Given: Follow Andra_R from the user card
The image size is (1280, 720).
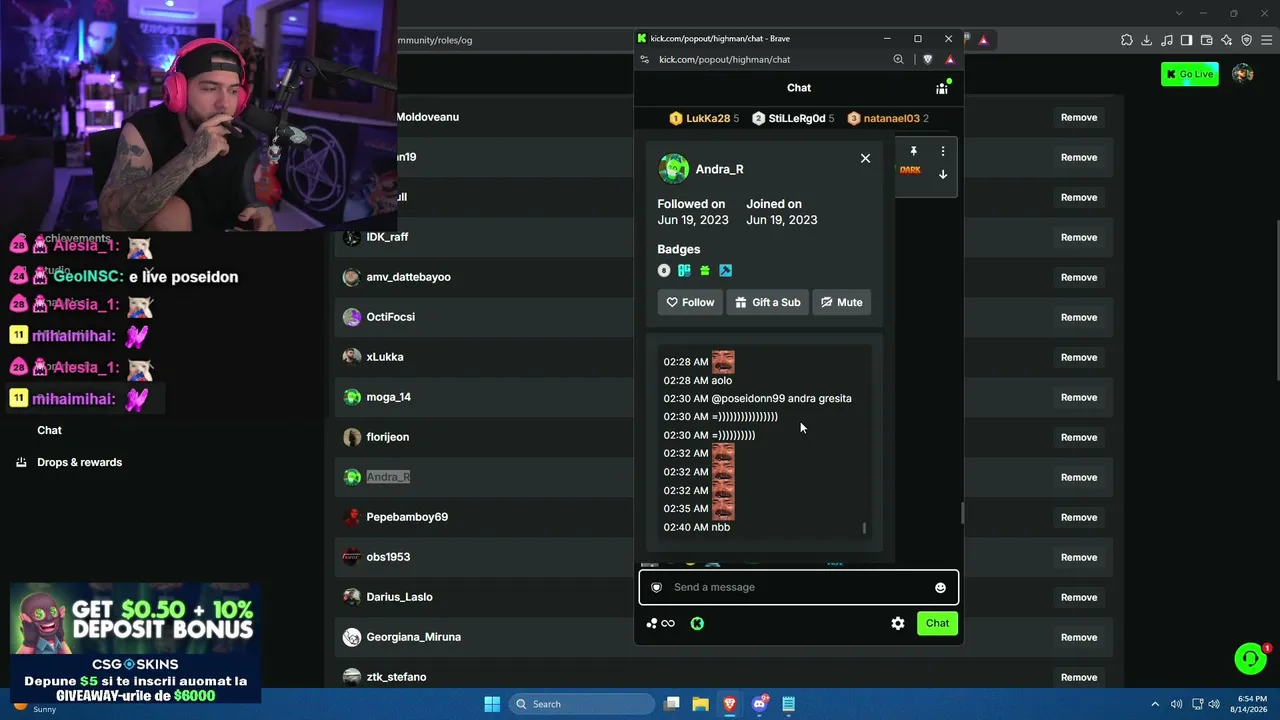Looking at the screenshot, I should [690, 302].
